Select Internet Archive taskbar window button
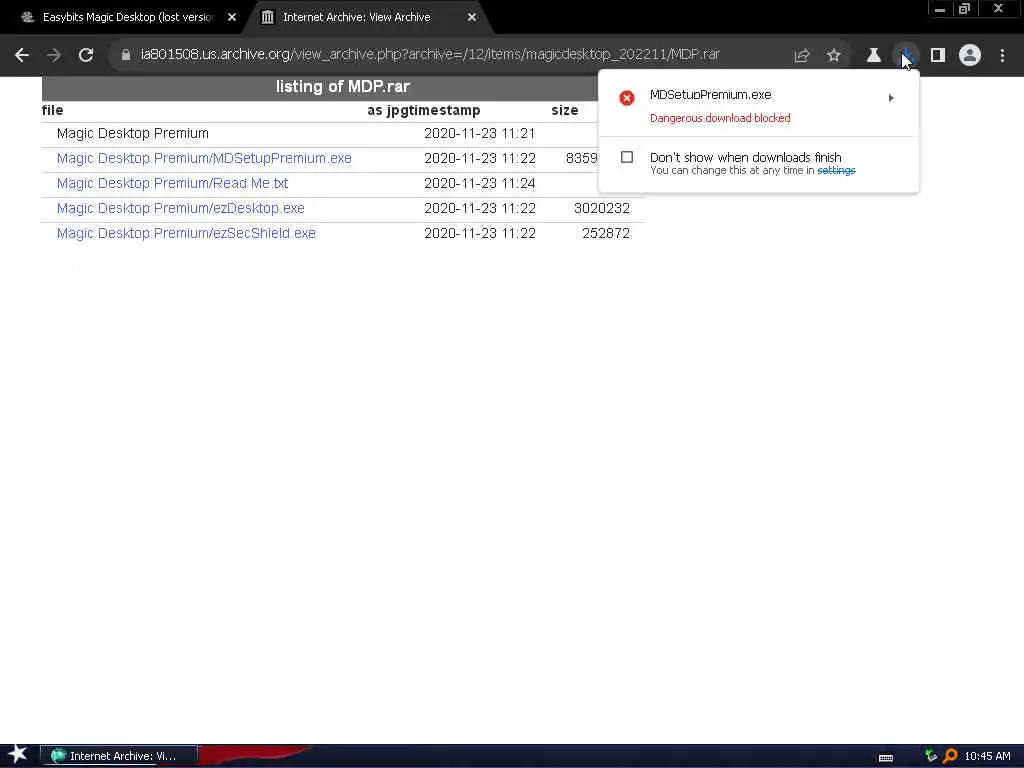 tap(119, 756)
